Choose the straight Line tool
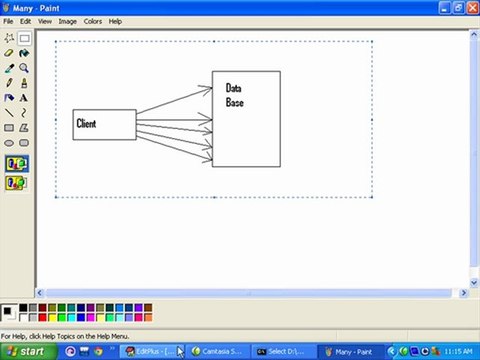 pyautogui.click(x=9, y=113)
